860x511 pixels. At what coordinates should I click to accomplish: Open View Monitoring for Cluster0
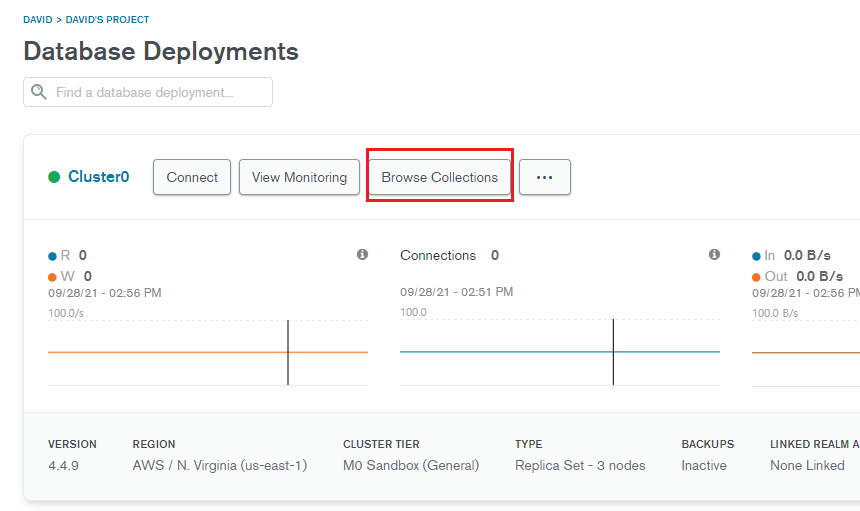(299, 177)
